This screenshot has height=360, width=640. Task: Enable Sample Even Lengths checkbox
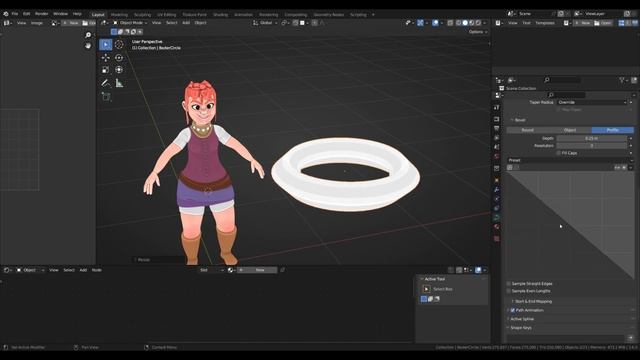click(x=509, y=291)
